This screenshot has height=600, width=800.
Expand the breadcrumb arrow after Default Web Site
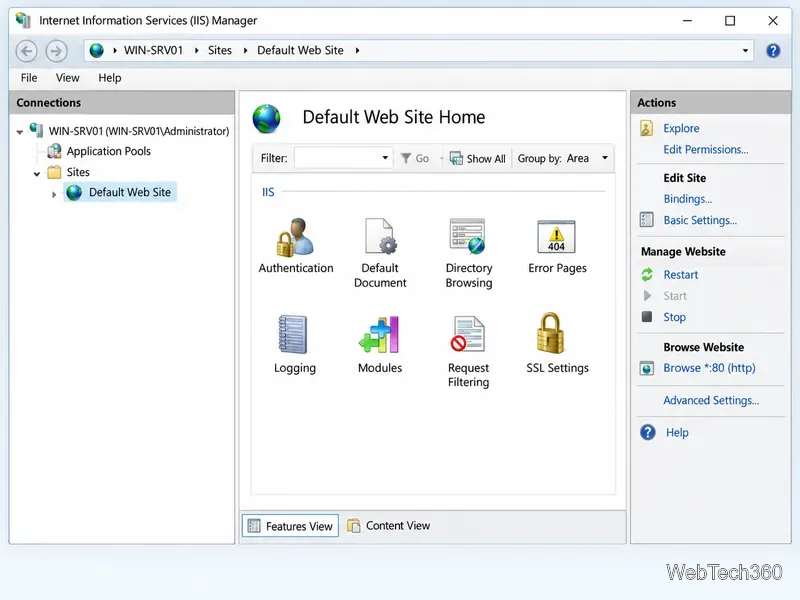pyautogui.click(x=357, y=50)
